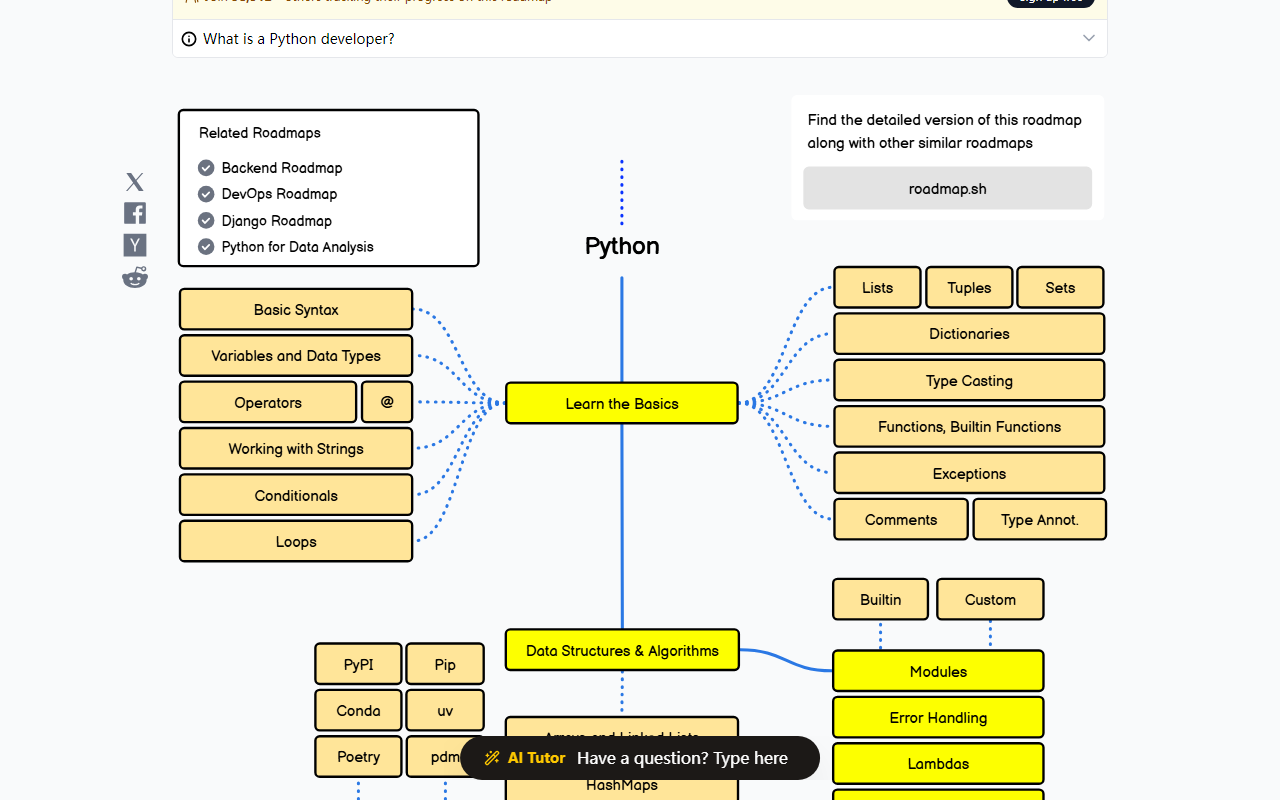The width and height of the screenshot is (1280, 800).
Task: Select the Lambdas node
Action: 938,763
